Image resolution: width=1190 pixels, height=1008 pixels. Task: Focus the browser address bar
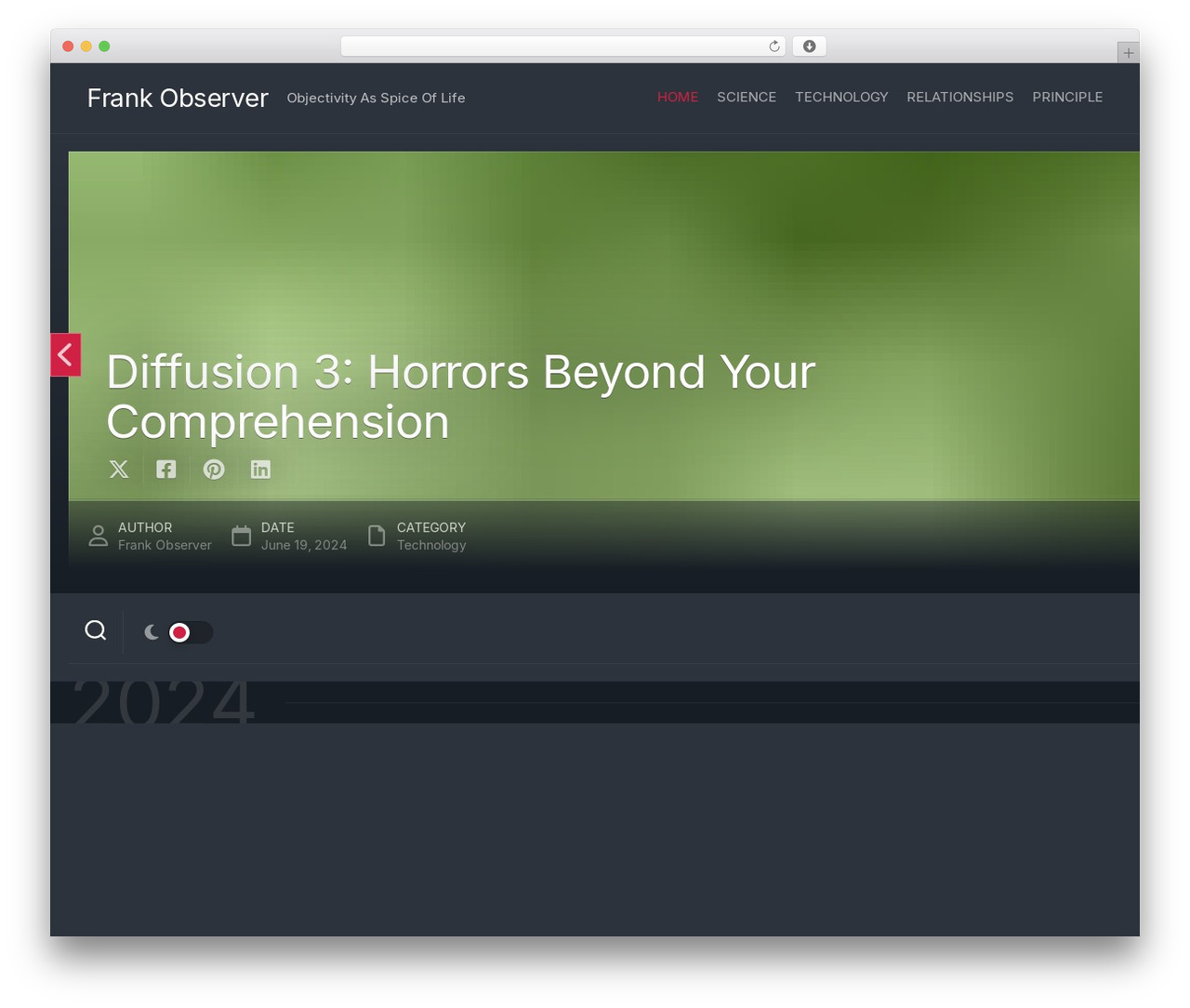pyautogui.click(x=562, y=46)
